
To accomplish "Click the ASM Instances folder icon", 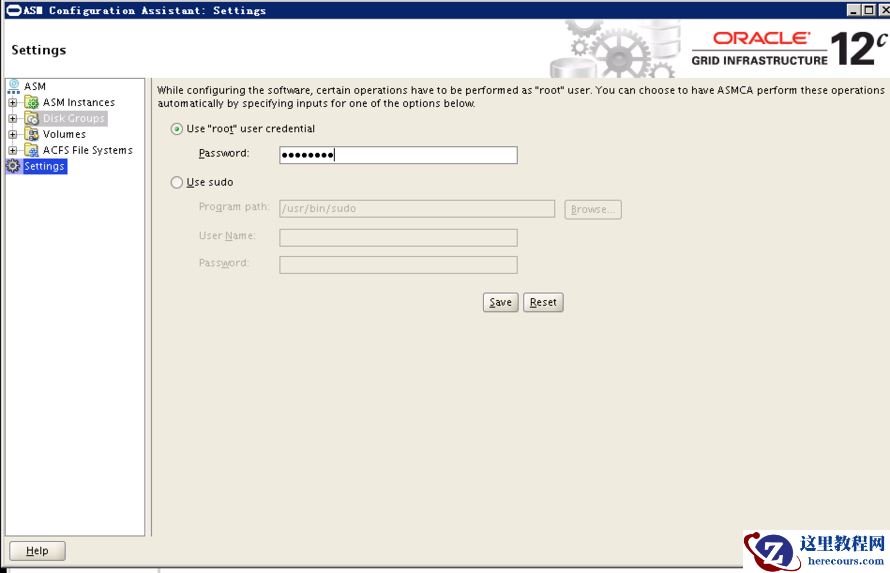I will (x=32, y=103).
